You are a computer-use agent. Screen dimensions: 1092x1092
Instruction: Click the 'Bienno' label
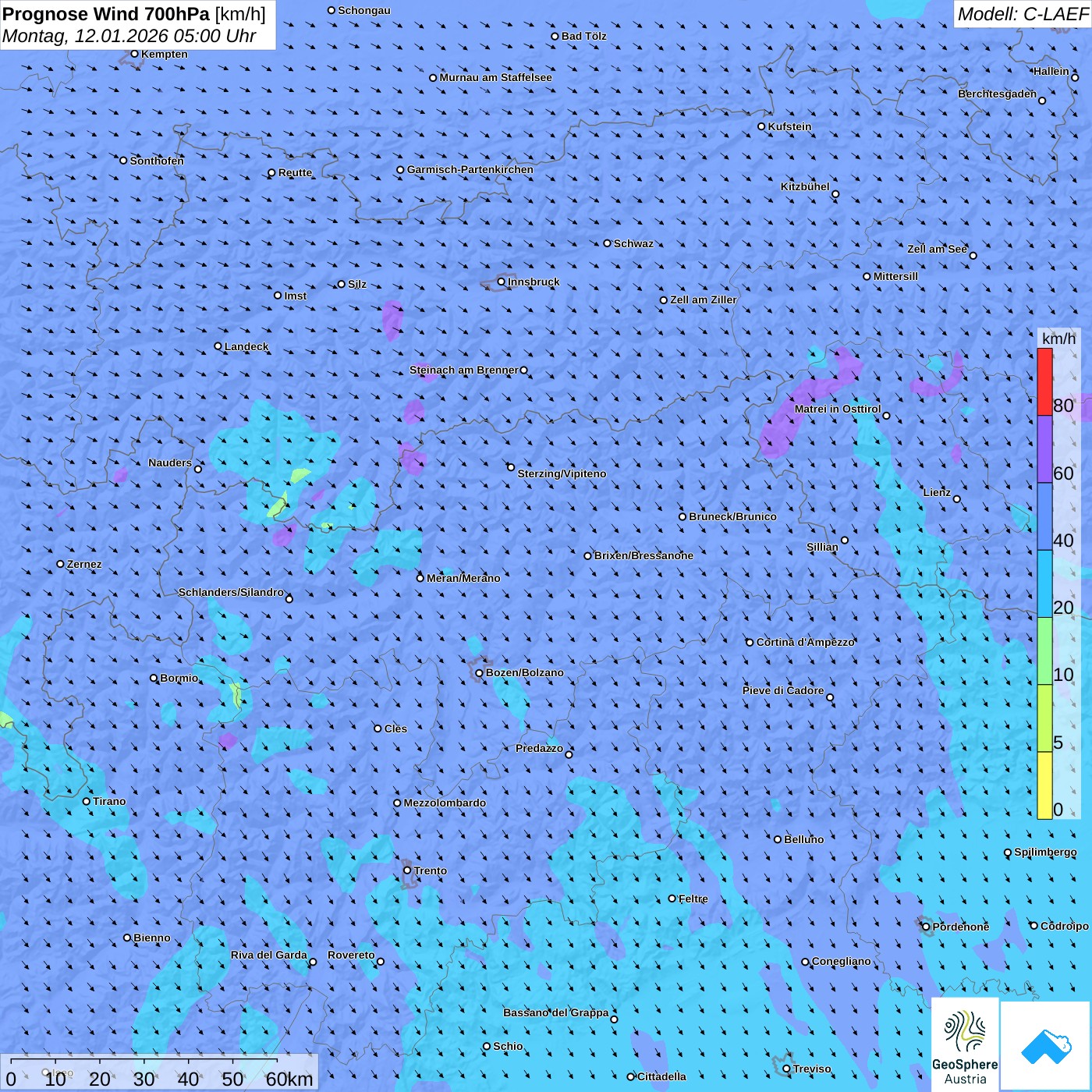(152, 938)
